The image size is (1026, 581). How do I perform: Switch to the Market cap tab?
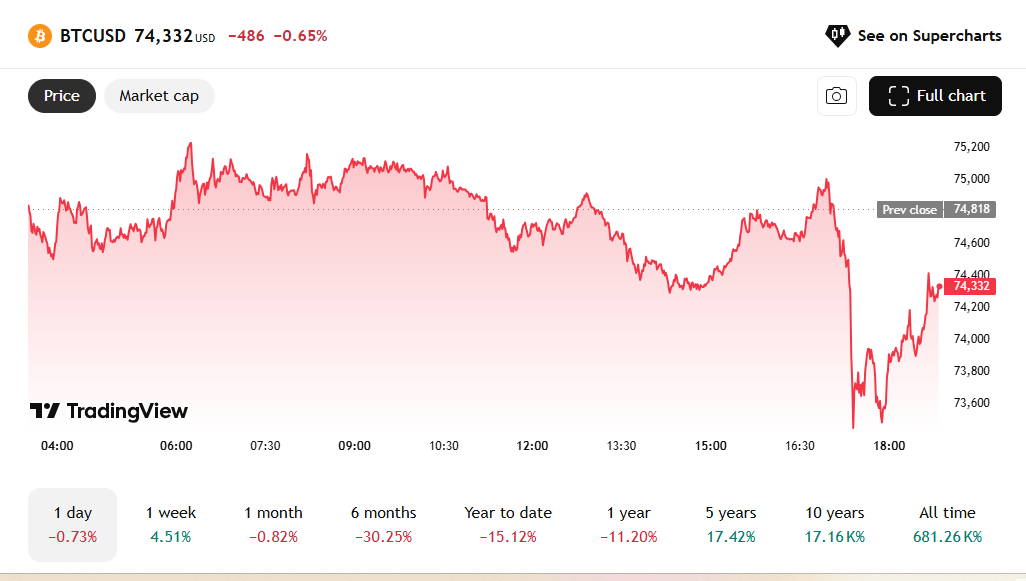coord(159,96)
